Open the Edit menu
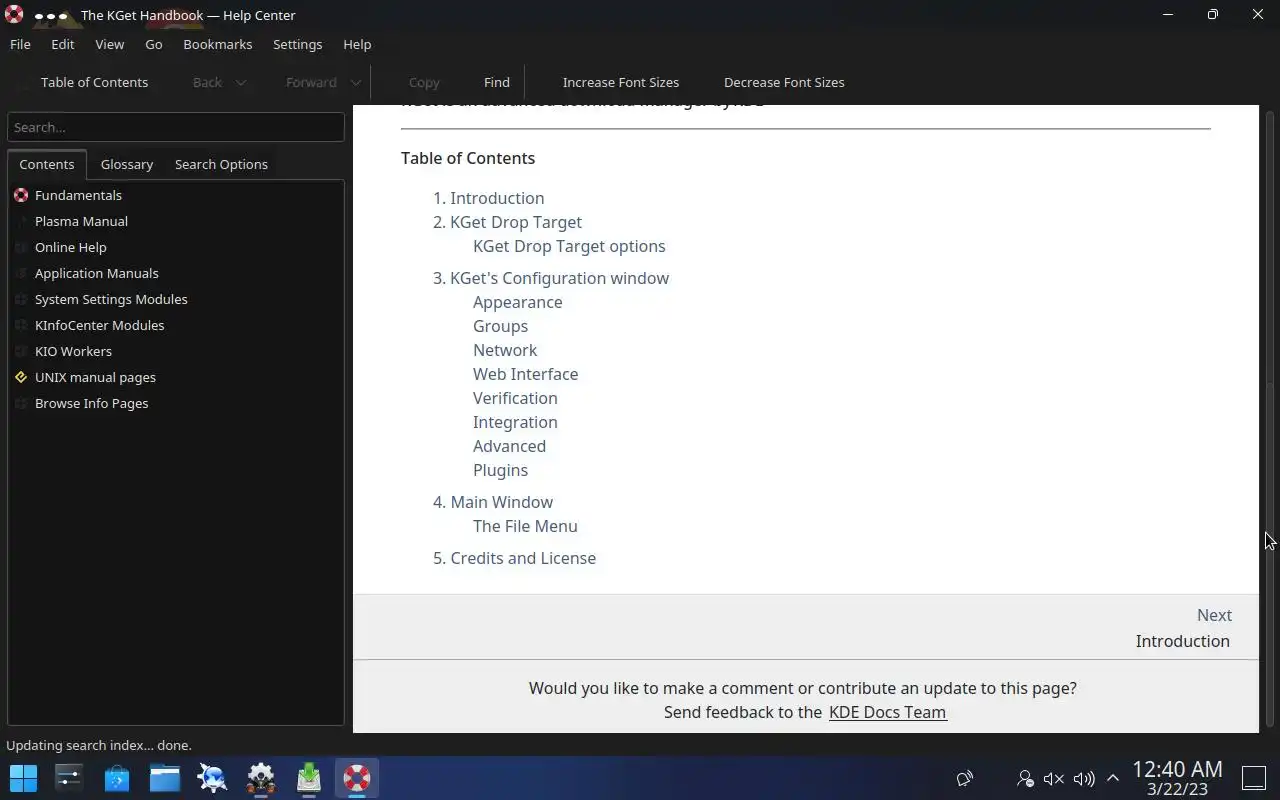1280x800 pixels. tap(63, 44)
